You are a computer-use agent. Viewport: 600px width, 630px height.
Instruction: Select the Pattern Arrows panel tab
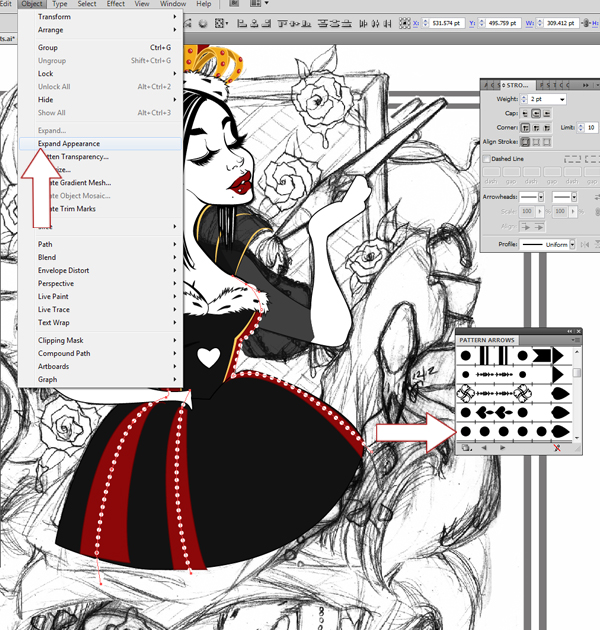(487, 340)
